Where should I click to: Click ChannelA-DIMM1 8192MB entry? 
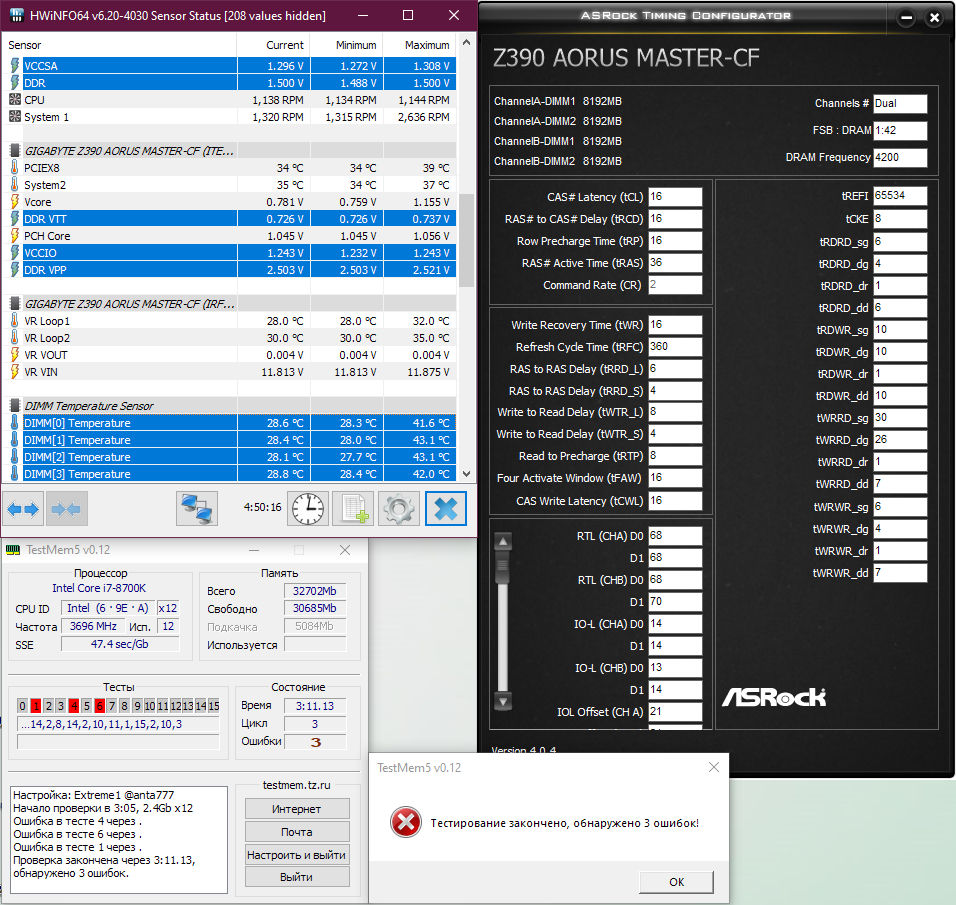557,101
